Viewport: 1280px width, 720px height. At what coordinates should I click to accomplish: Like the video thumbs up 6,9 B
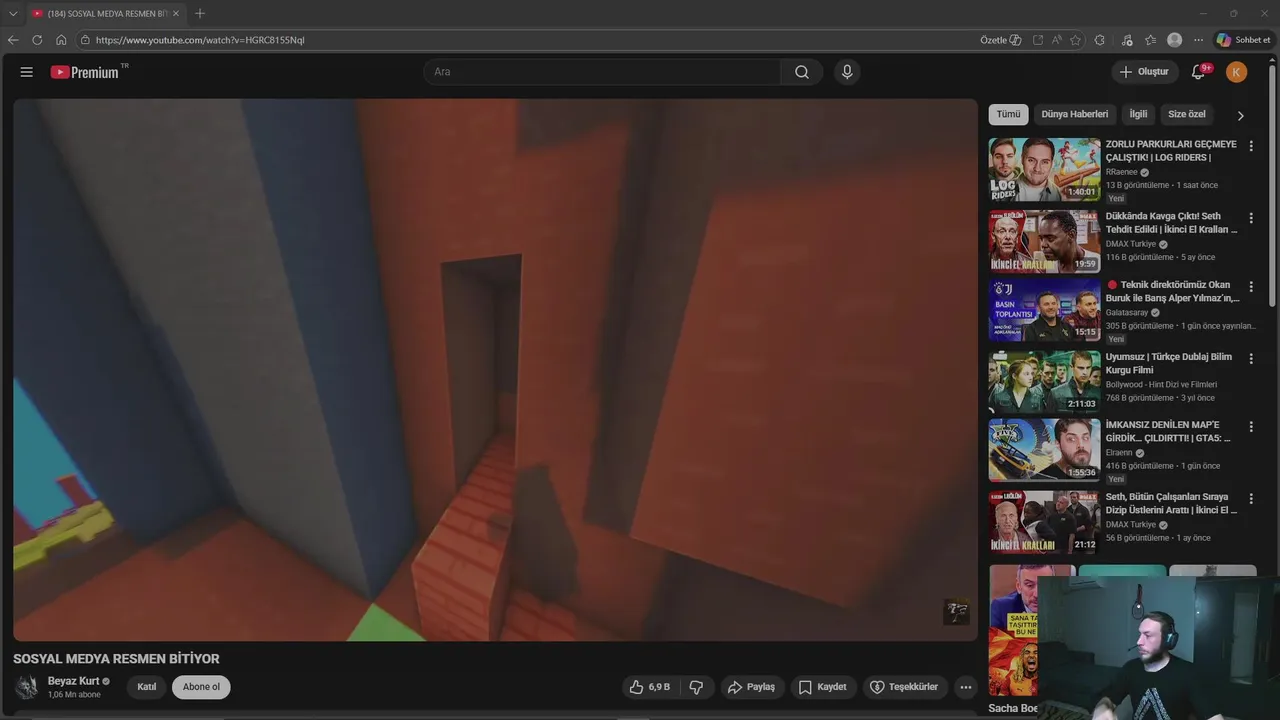(649, 687)
